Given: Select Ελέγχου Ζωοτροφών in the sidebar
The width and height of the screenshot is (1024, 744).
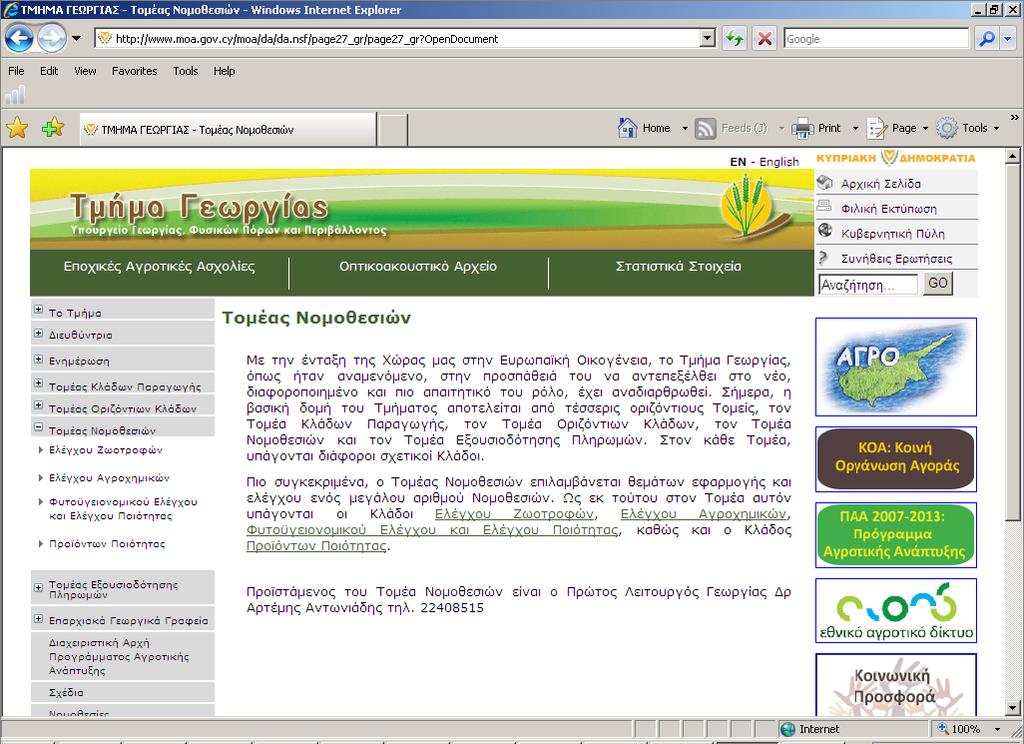Looking at the screenshot, I should pos(106,450).
